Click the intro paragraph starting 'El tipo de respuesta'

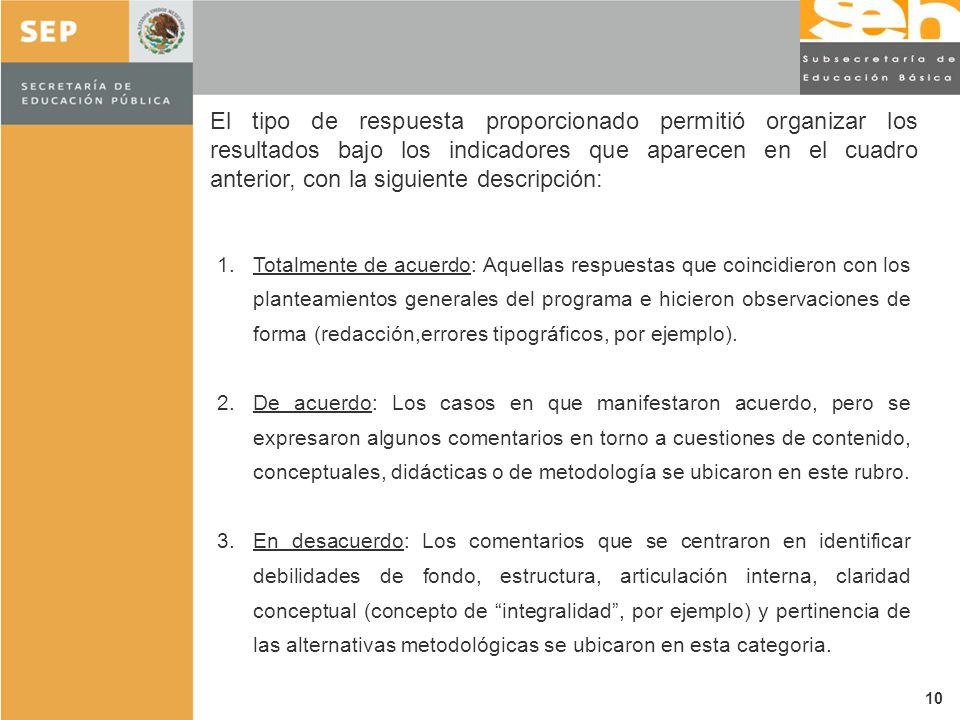click(x=563, y=150)
